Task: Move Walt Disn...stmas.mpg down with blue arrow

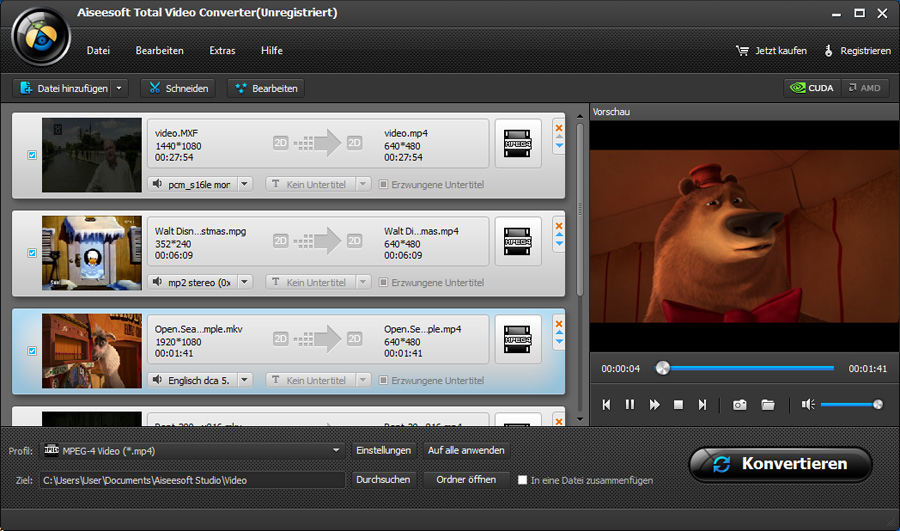Action: pyautogui.click(x=558, y=244)
